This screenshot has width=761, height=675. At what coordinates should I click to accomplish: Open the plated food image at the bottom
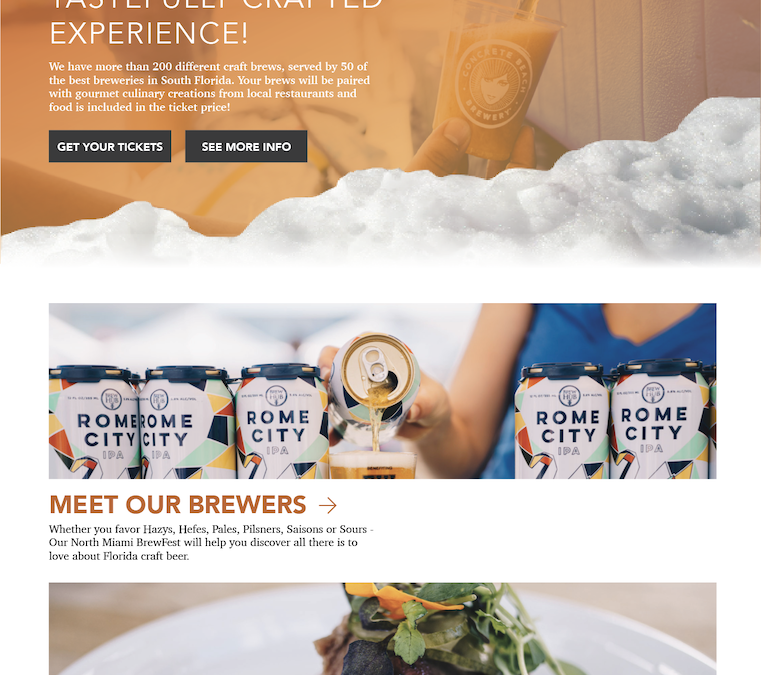382,629
